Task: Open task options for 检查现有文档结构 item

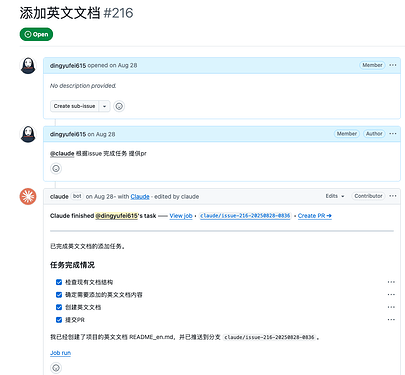Action: pos(391,282)
